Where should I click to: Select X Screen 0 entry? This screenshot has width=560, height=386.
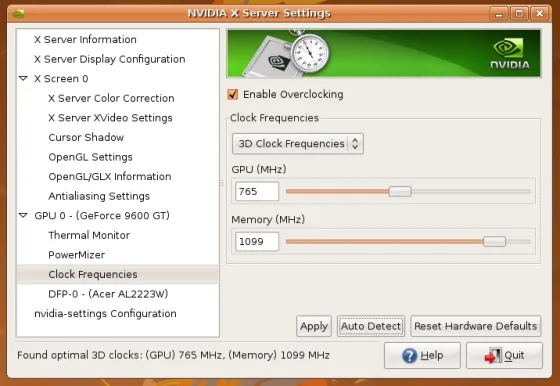pos(61,79)
